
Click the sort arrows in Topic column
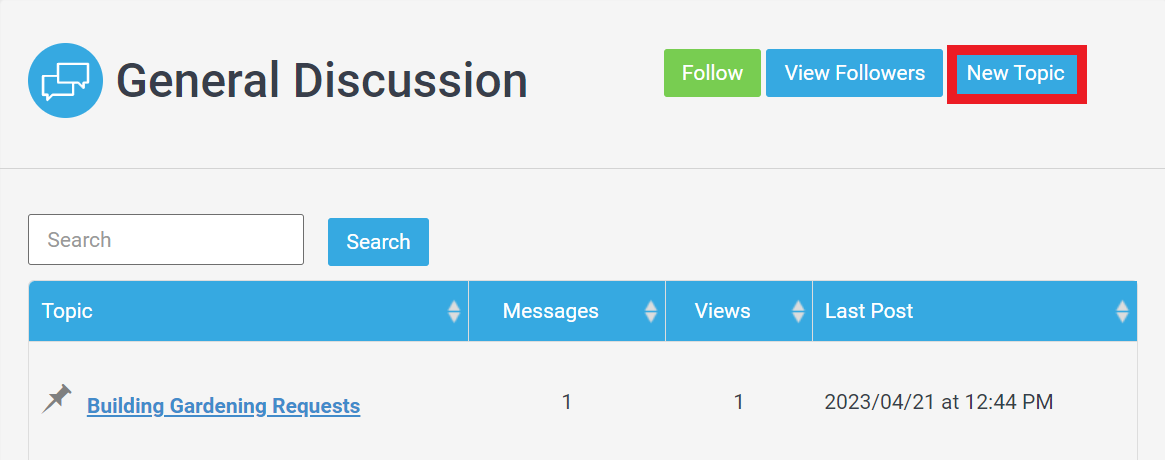(x=454, y=311)
